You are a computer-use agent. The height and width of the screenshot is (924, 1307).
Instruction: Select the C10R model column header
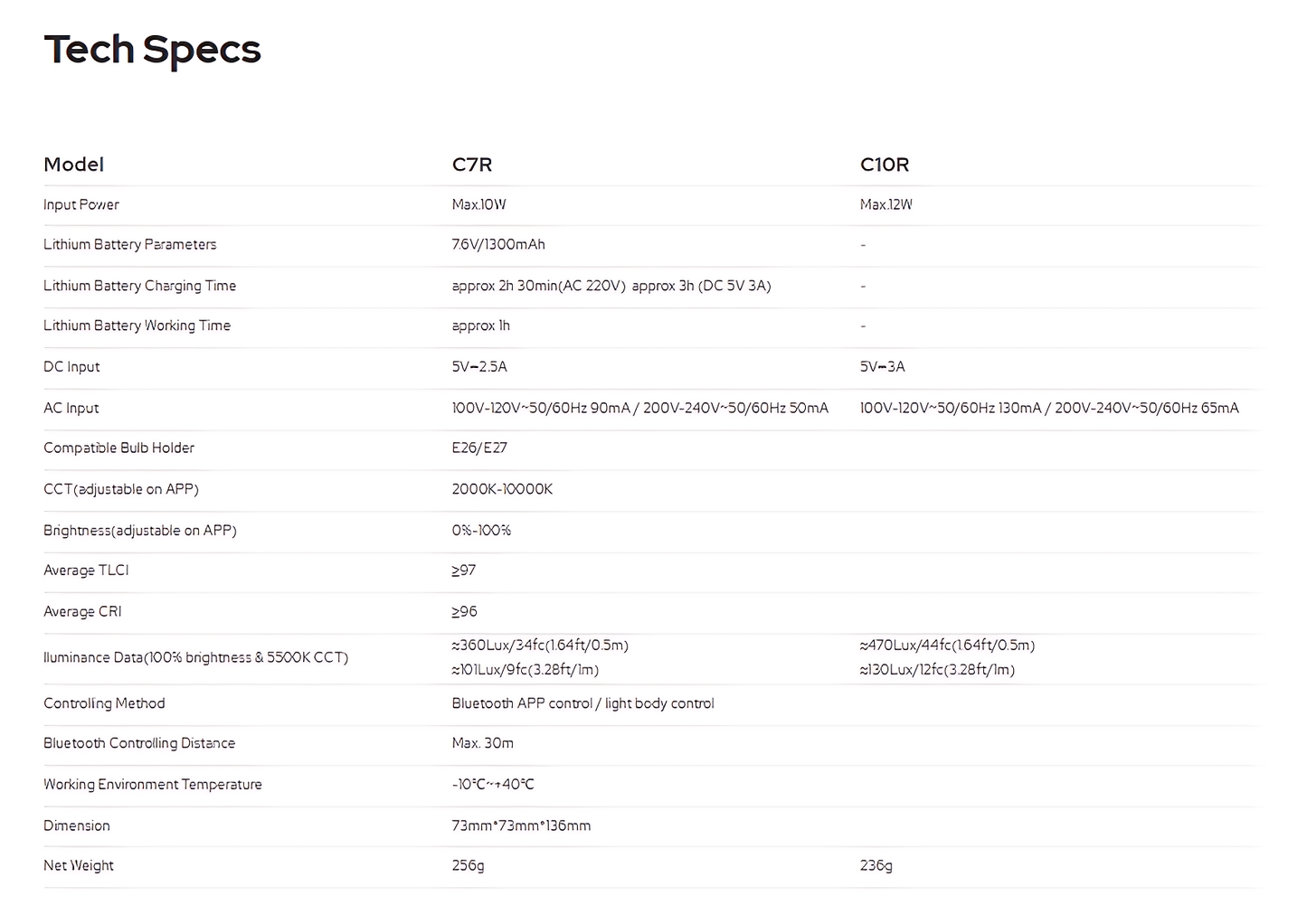click(884, 165)
